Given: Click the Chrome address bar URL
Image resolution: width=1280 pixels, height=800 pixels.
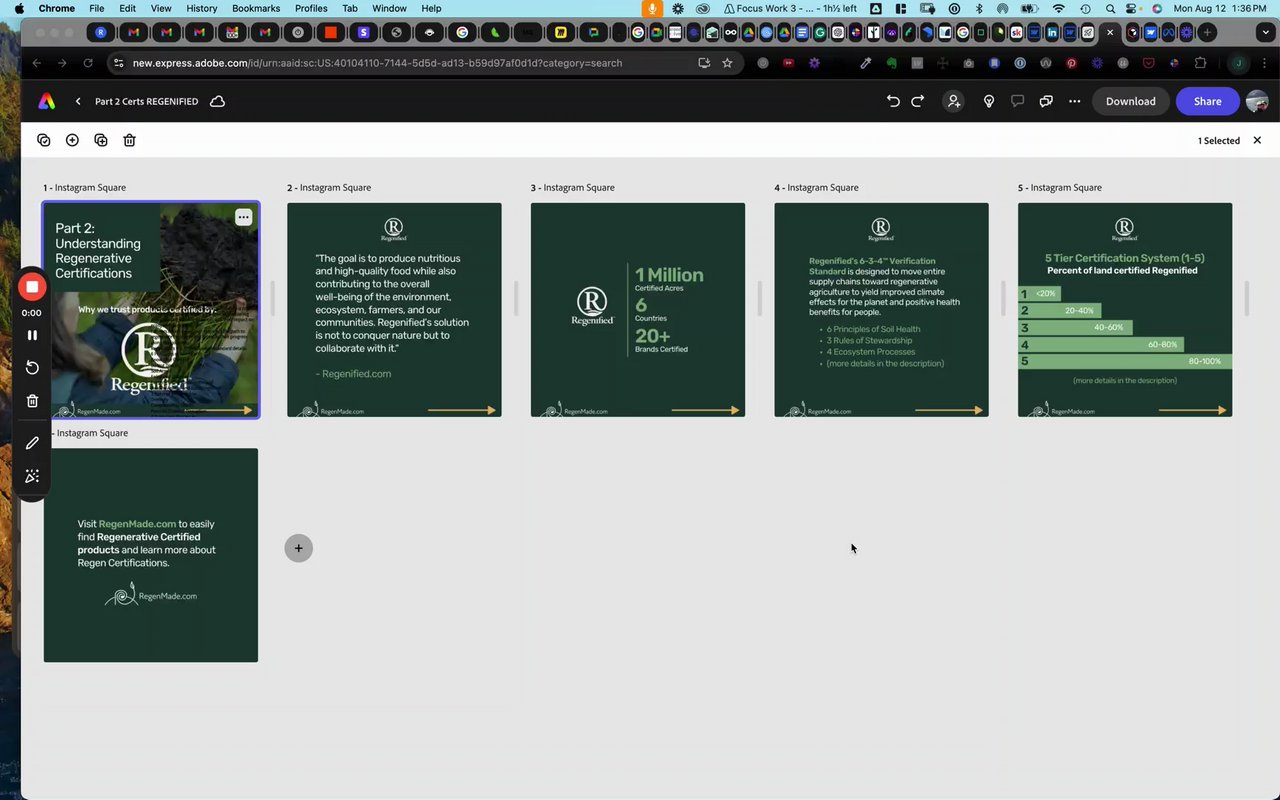Looking at the screenshot, I should coord(377,63).
